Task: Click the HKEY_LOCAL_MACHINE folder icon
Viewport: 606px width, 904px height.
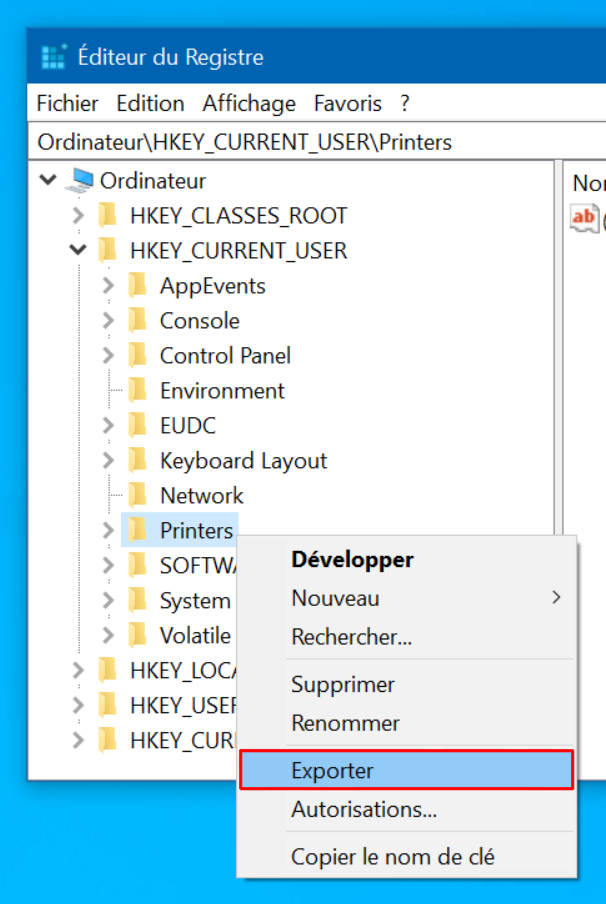Action: click(x=108, y=671)
